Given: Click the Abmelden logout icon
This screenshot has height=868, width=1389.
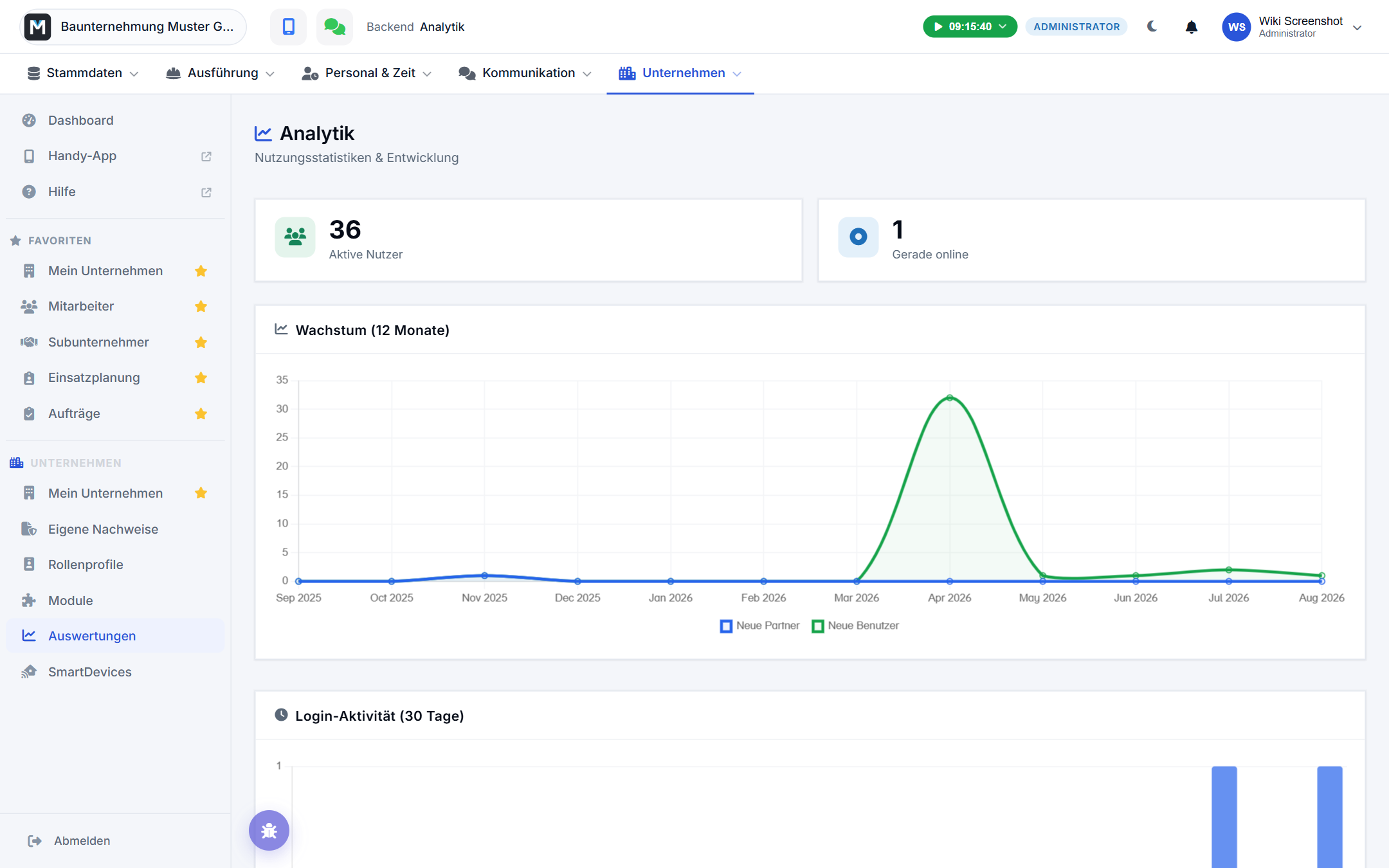Looking at the screenshot, I should pyautogui.click(x=35, y=841).
